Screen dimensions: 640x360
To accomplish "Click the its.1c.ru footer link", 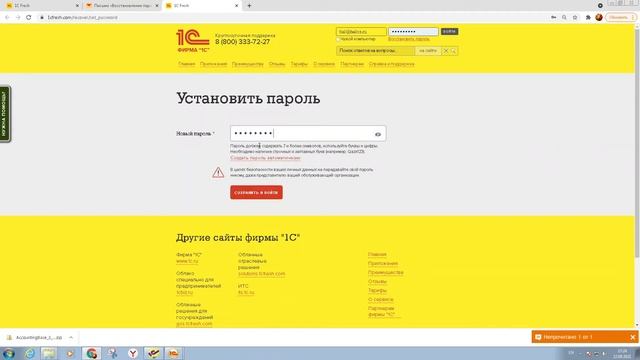I will [246, 292].
